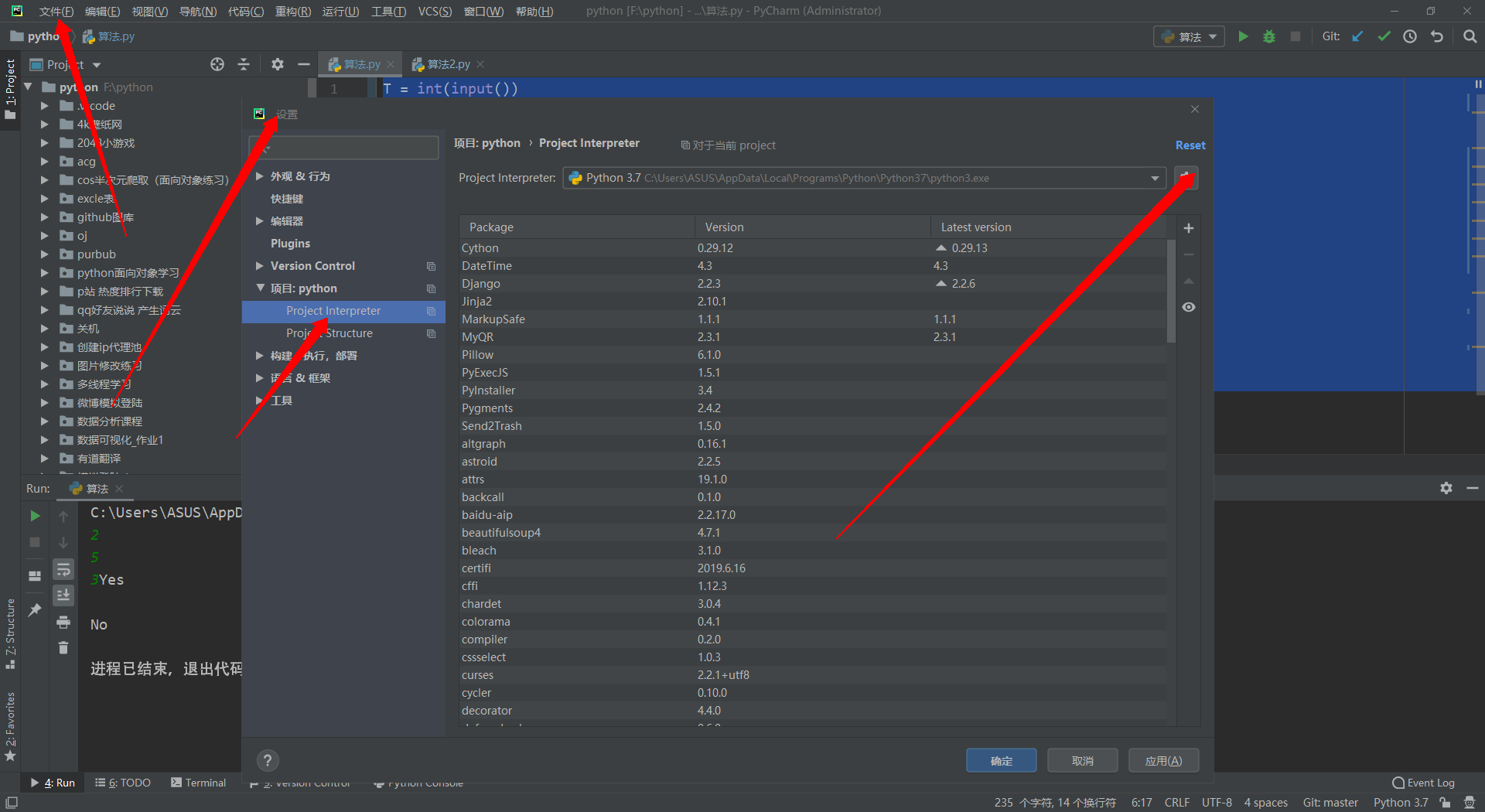Screen dimensions: 1485x812
Task: Click the settings search input field
Action: 344,147
